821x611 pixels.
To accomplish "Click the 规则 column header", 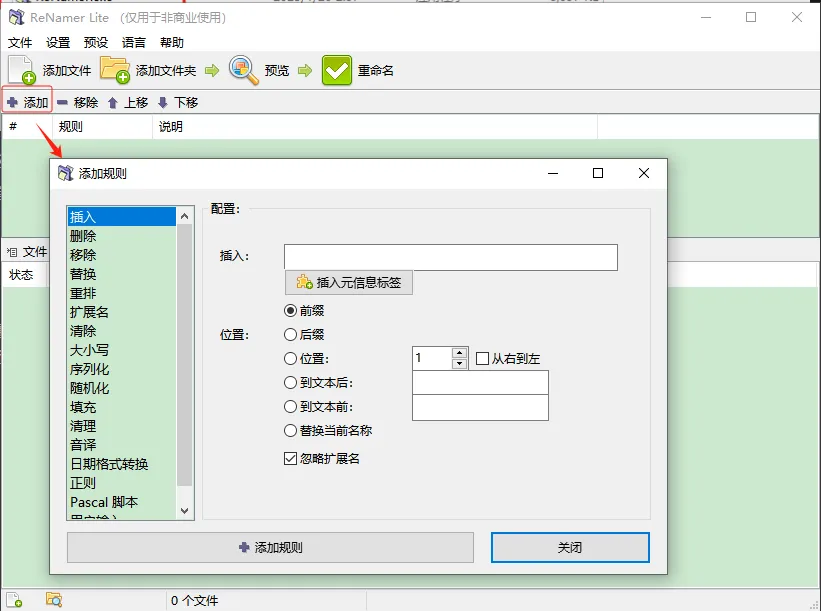I will click(x=103, y=127).
